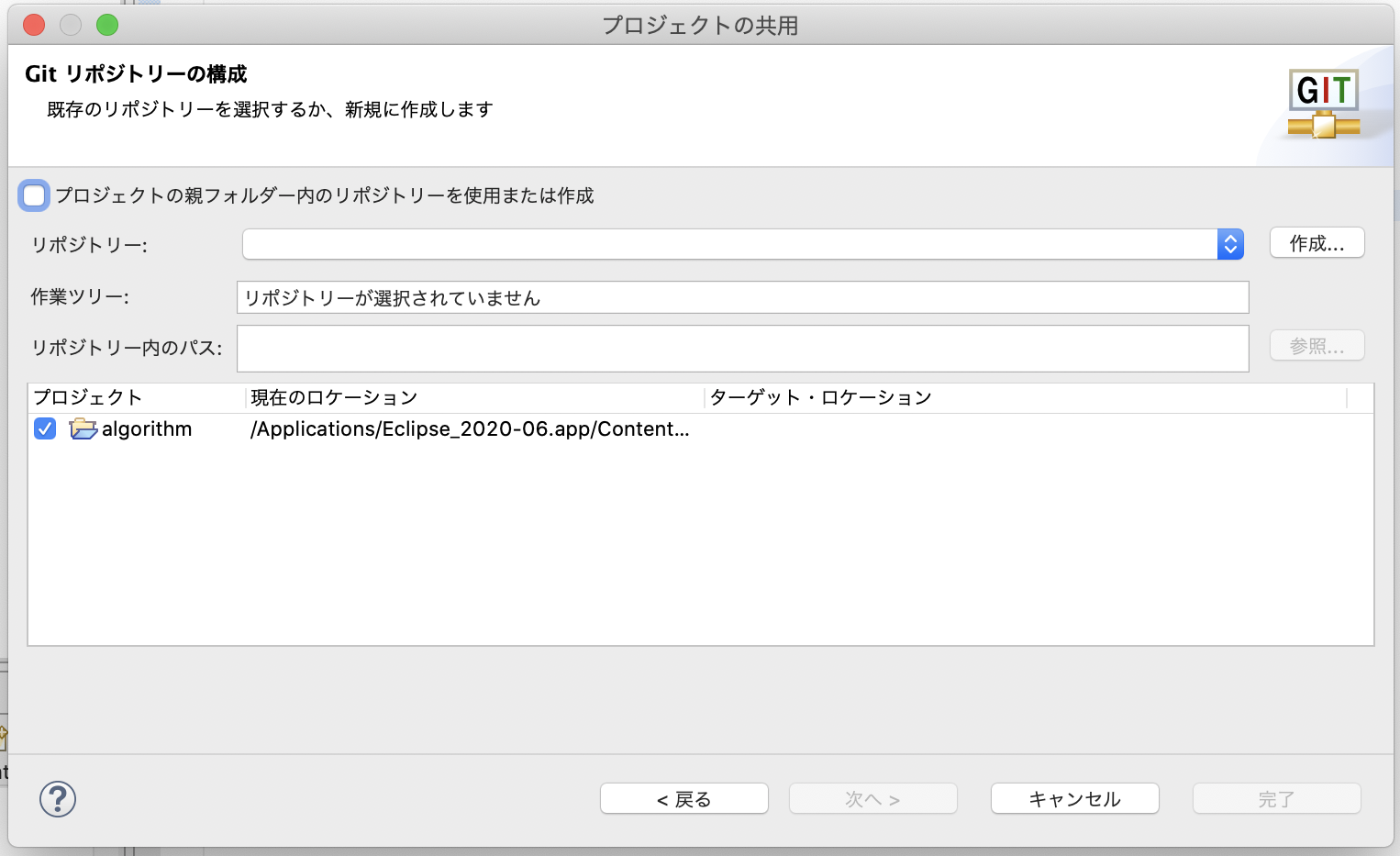Image resolution: width=1400 pixels, height=856 pixels.
Task: Click the < 戻る button
Action: pyautogui.click(x=683, y=798)
